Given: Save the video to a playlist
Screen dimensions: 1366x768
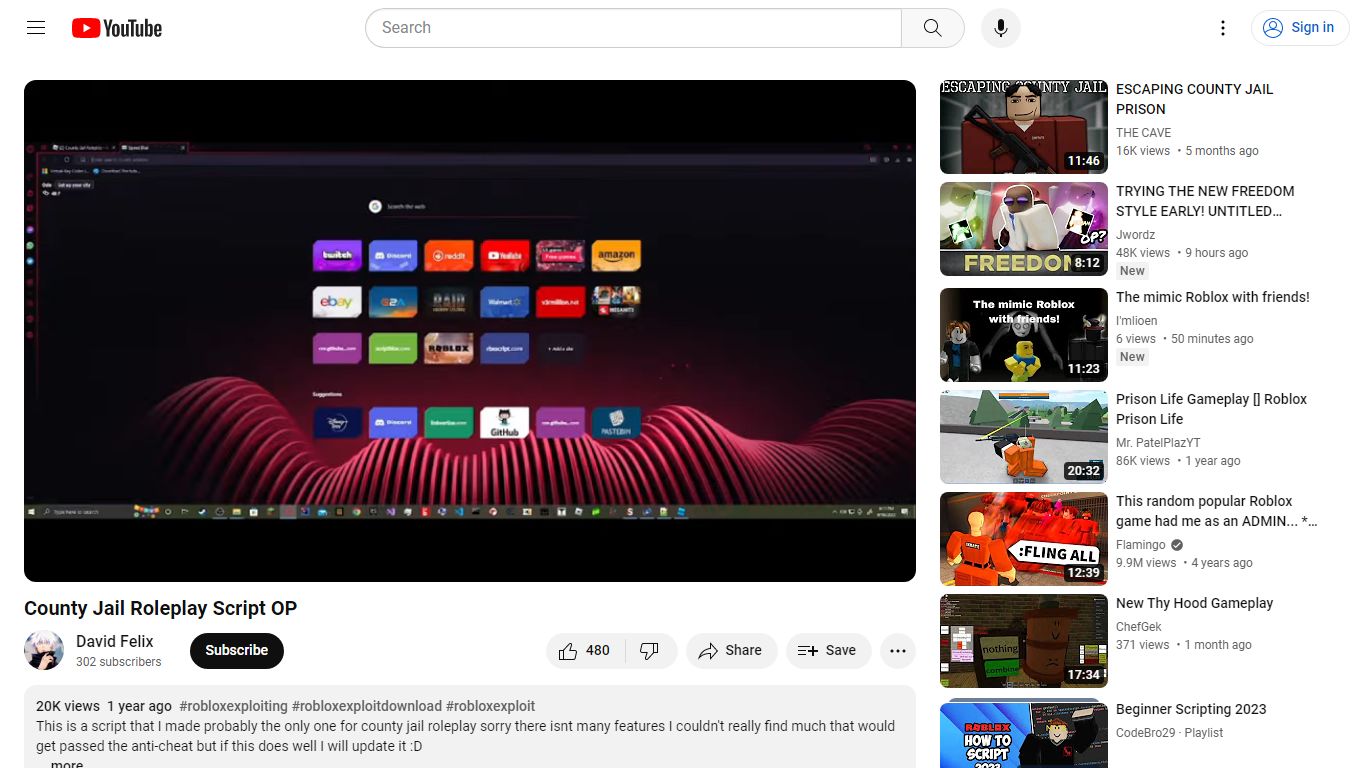Looking at the screenshot, I should pyautogui.click(x=828, y=651).
